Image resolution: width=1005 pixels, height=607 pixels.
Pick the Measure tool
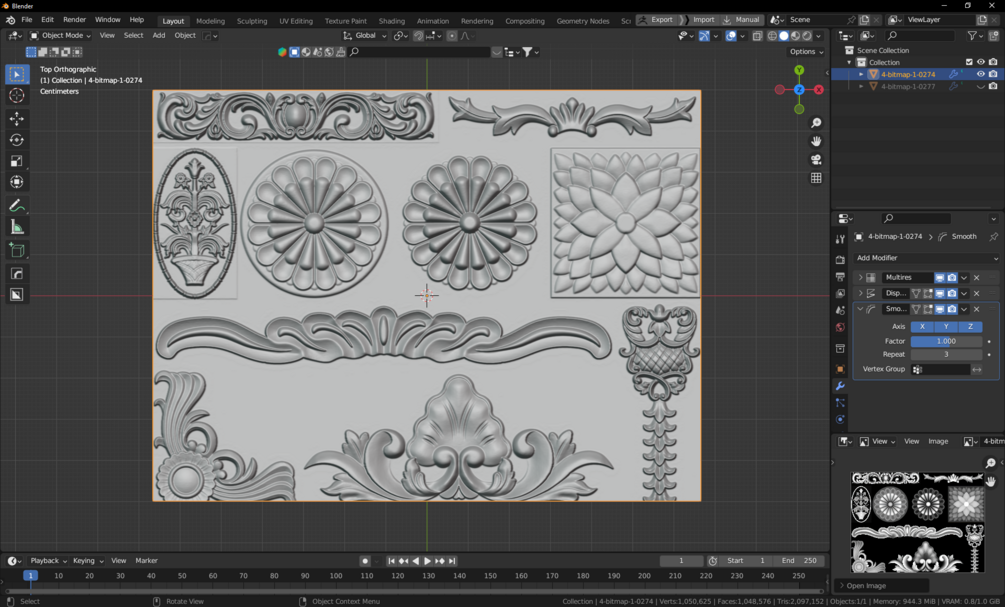[x=17, y=228]
